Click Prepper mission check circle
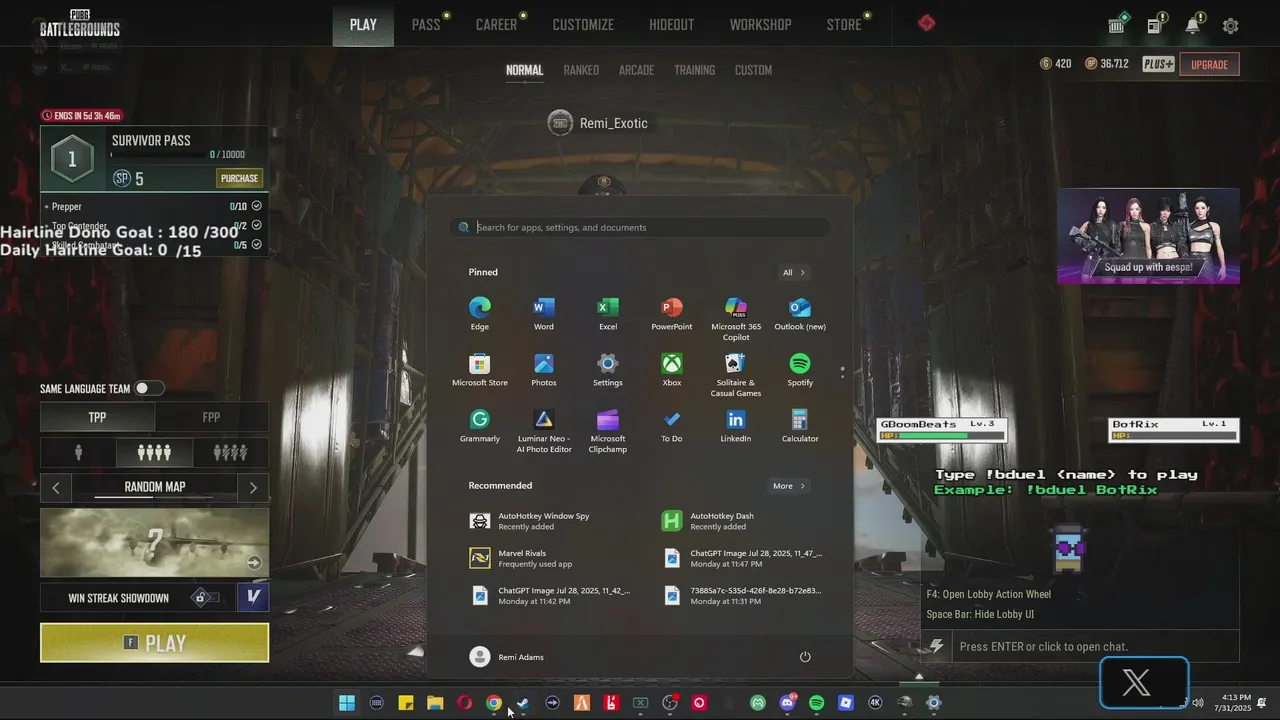This screenshot has width=1280, height=720. (x=257, y=206)
